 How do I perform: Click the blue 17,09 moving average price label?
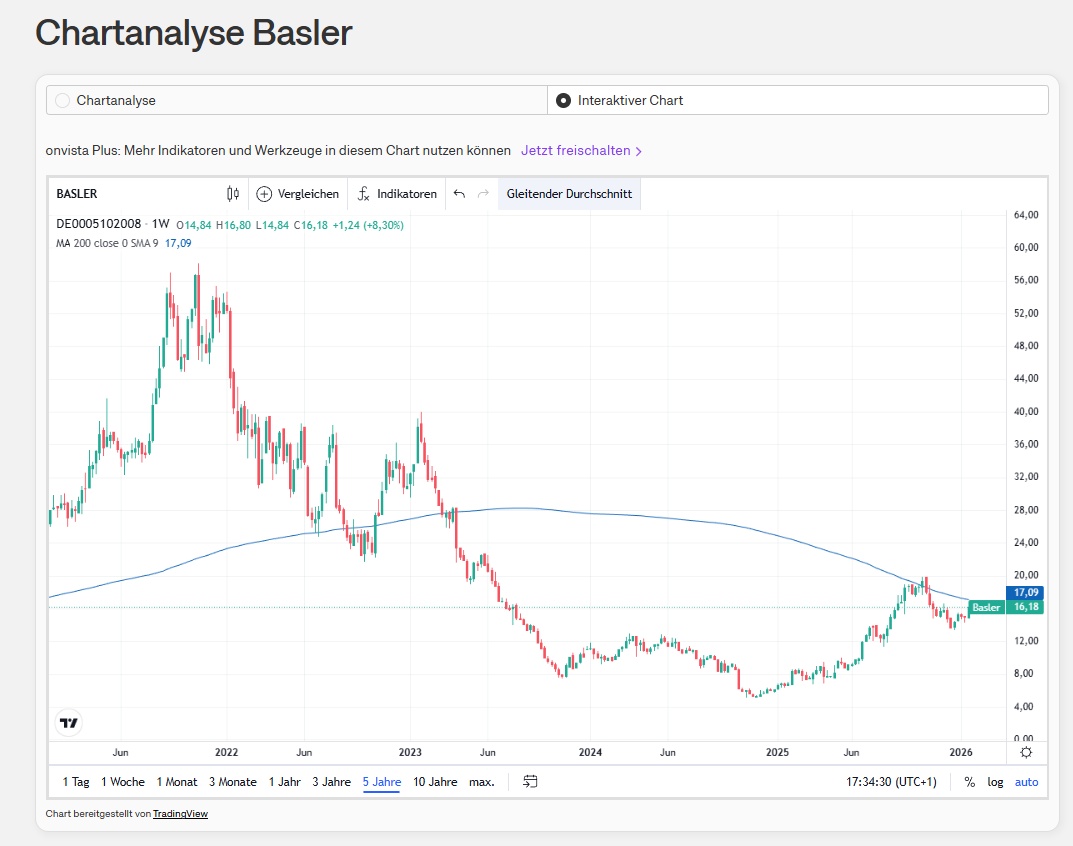point(1021,592)
